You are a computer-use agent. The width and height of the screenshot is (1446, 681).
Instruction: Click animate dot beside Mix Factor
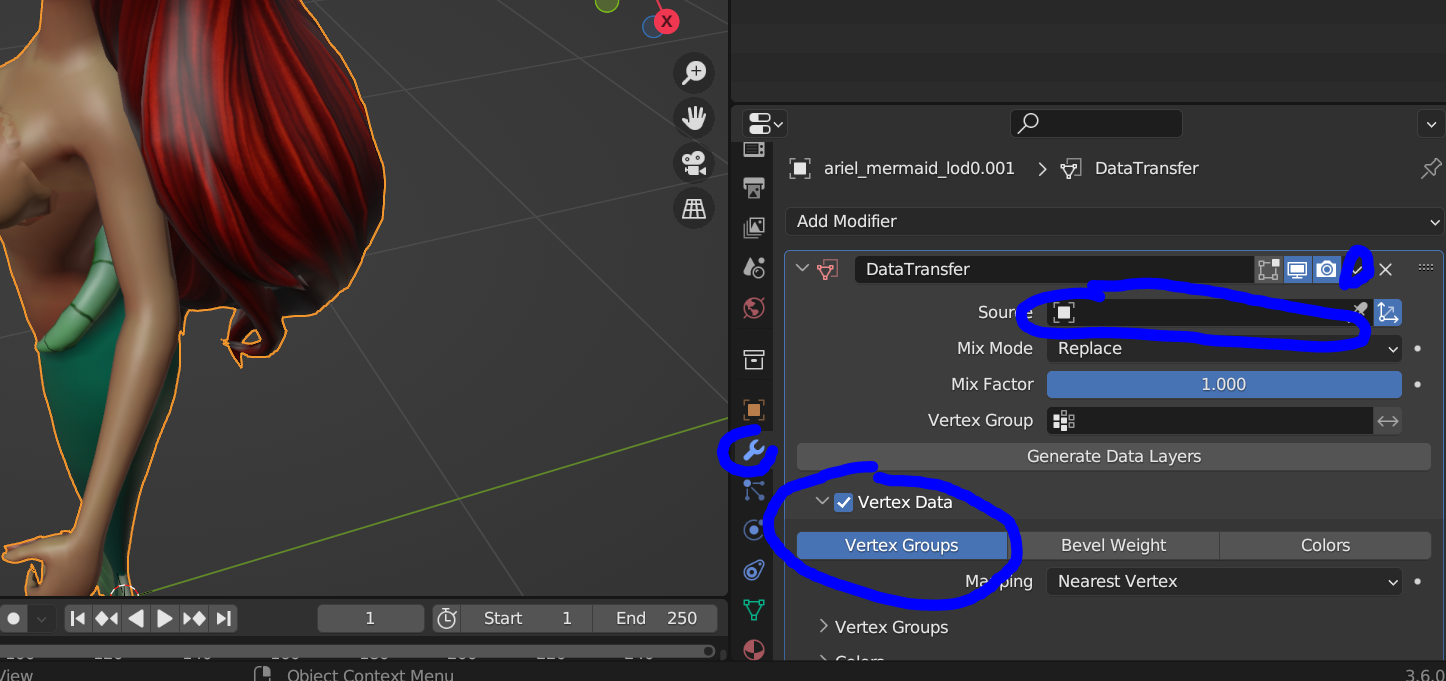[x=1418, y=385]
